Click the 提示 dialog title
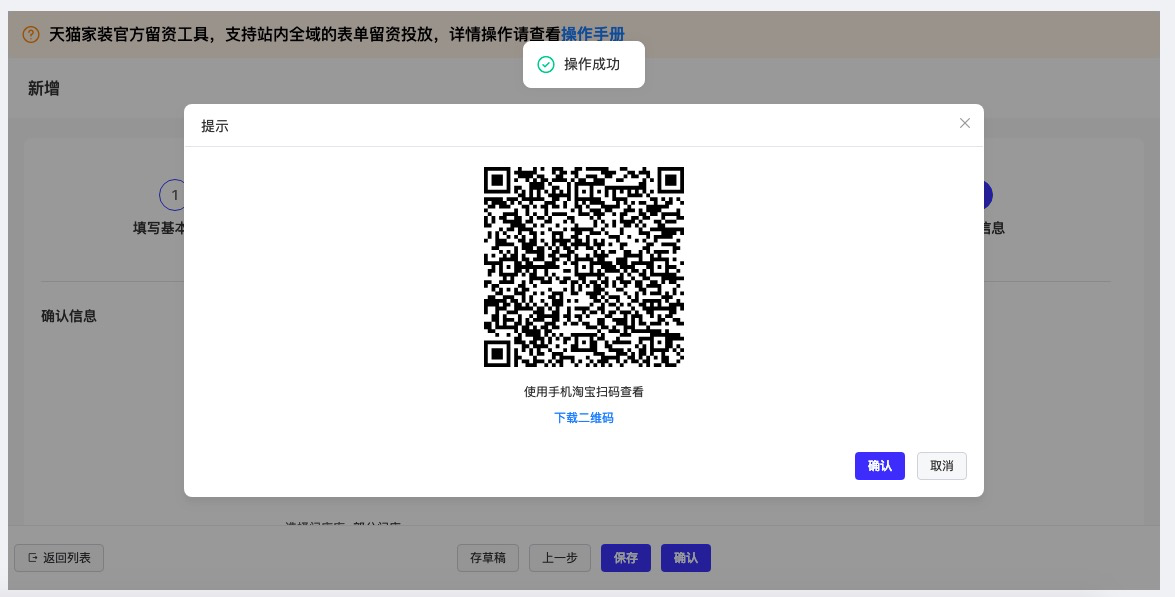The width and height of the screenshot is (1175, 597). tap(214, 126)
